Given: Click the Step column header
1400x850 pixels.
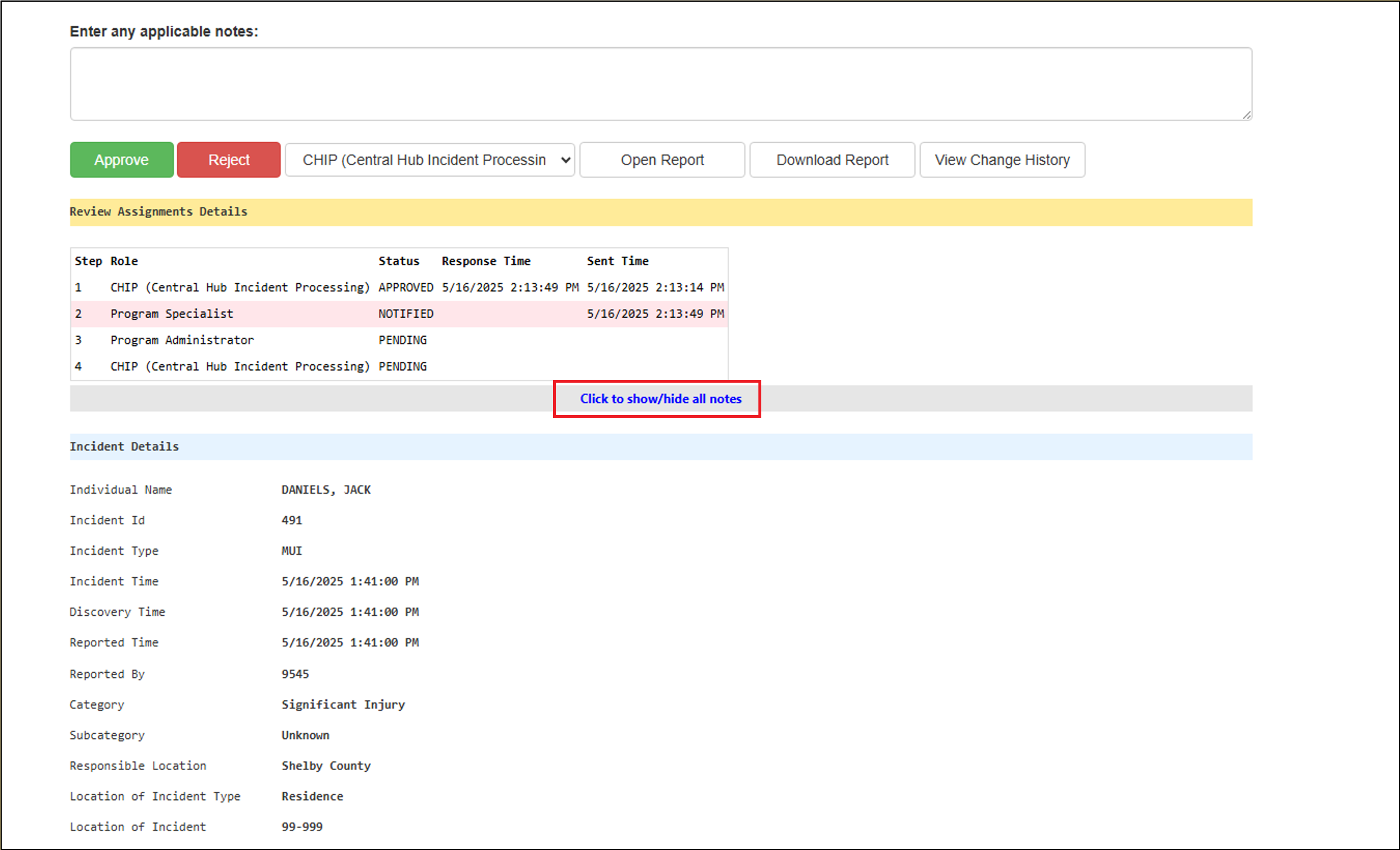Looking at the screenshot, I should click(x=88, y=261).
